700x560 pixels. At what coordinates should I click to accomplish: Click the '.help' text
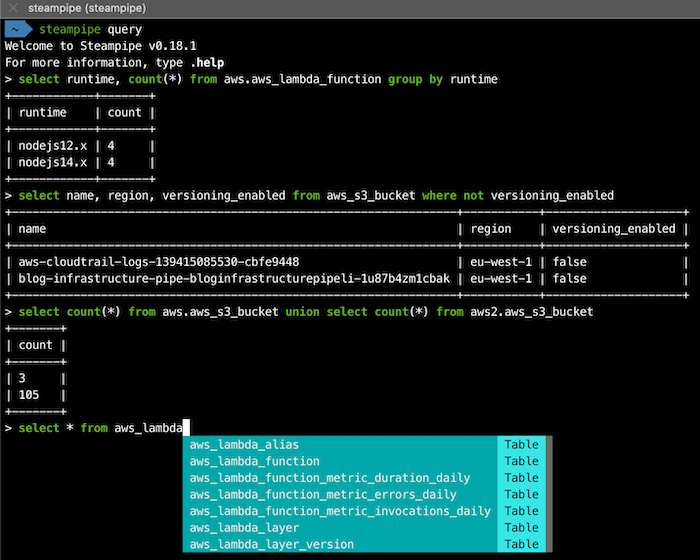(x=207, y=63)
